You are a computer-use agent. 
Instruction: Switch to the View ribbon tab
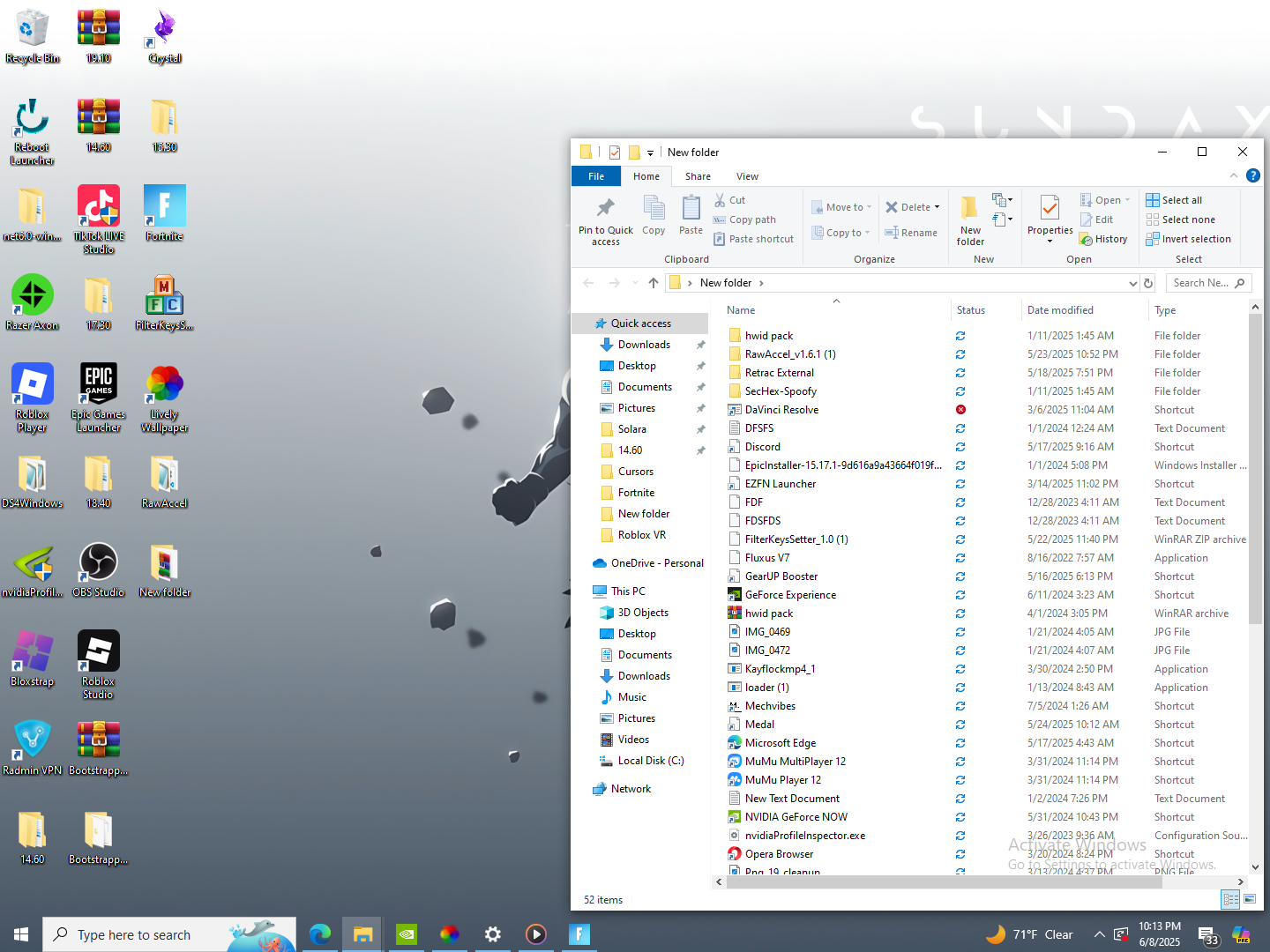[x=747, y=176]
